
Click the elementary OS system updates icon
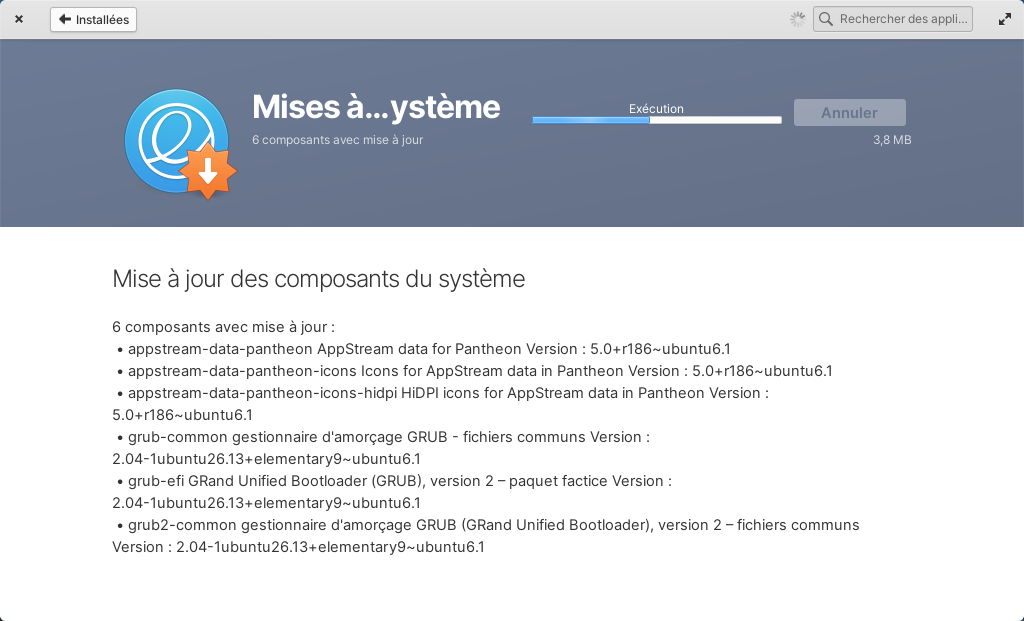pyautogui.click(x=177, y=142)
